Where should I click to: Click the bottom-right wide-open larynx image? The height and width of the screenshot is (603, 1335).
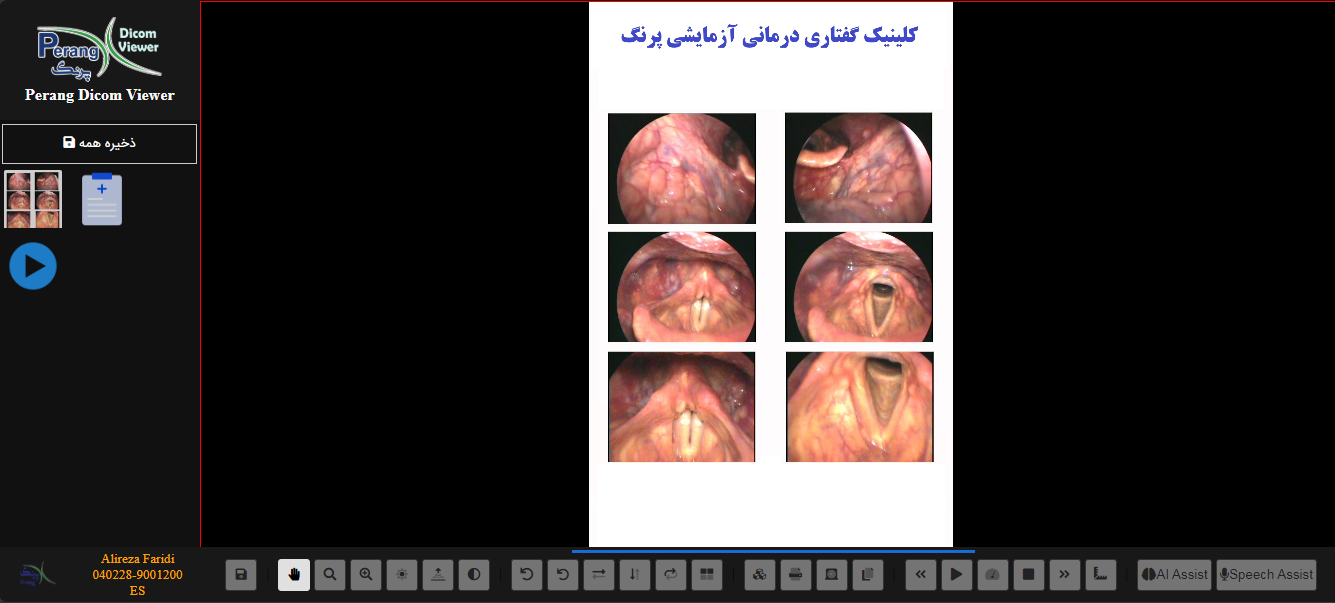coord(860,407)
